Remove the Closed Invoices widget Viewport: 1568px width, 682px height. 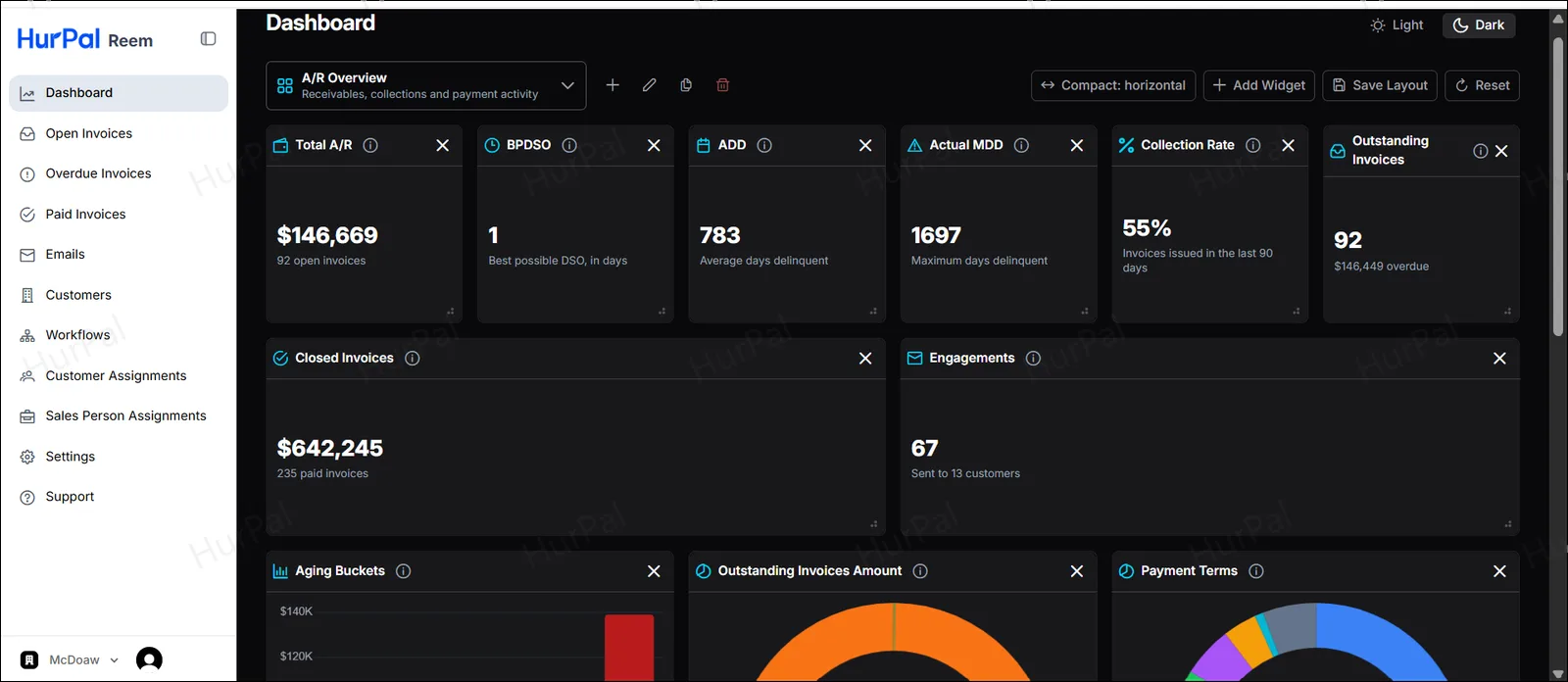(x=865, y=359)
